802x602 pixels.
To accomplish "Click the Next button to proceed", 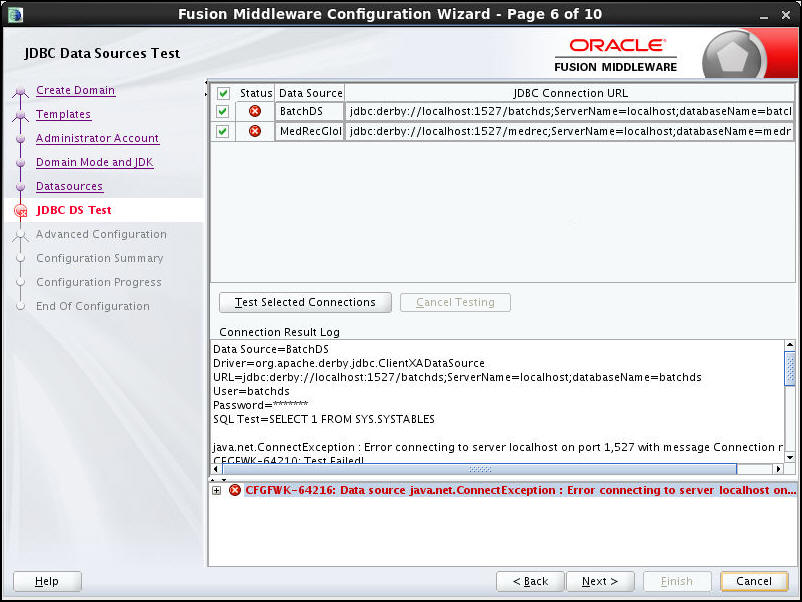I will click(x=600, y=581).
